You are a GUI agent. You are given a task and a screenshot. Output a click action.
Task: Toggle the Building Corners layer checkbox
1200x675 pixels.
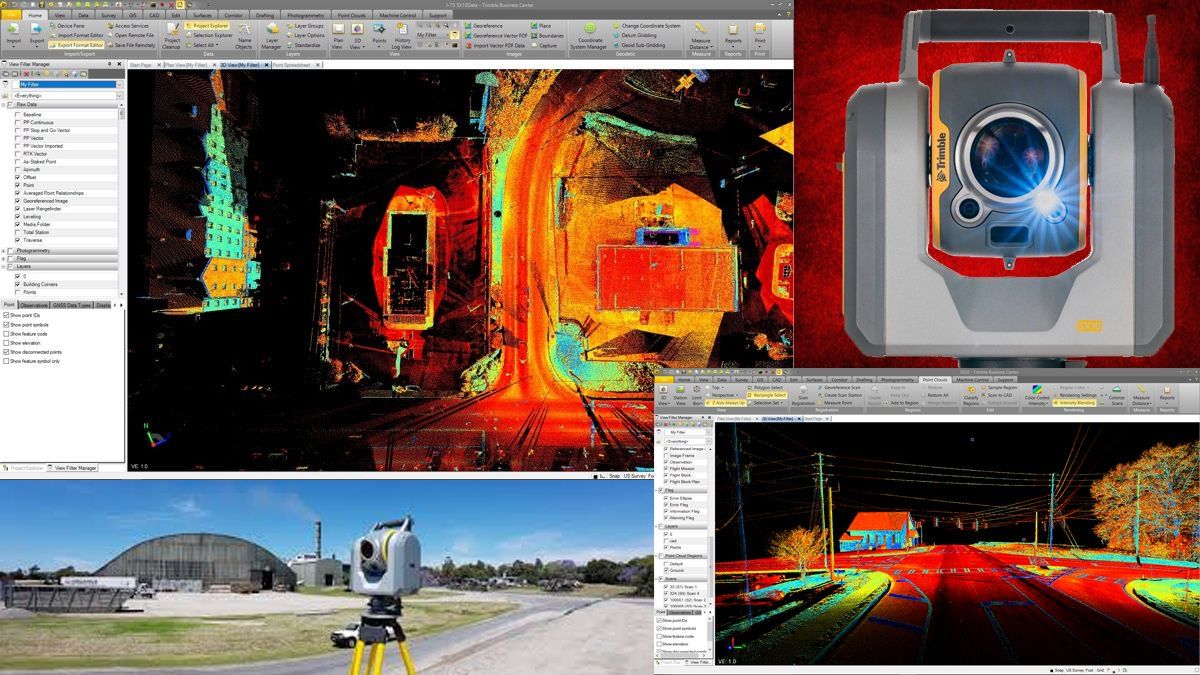16,285
